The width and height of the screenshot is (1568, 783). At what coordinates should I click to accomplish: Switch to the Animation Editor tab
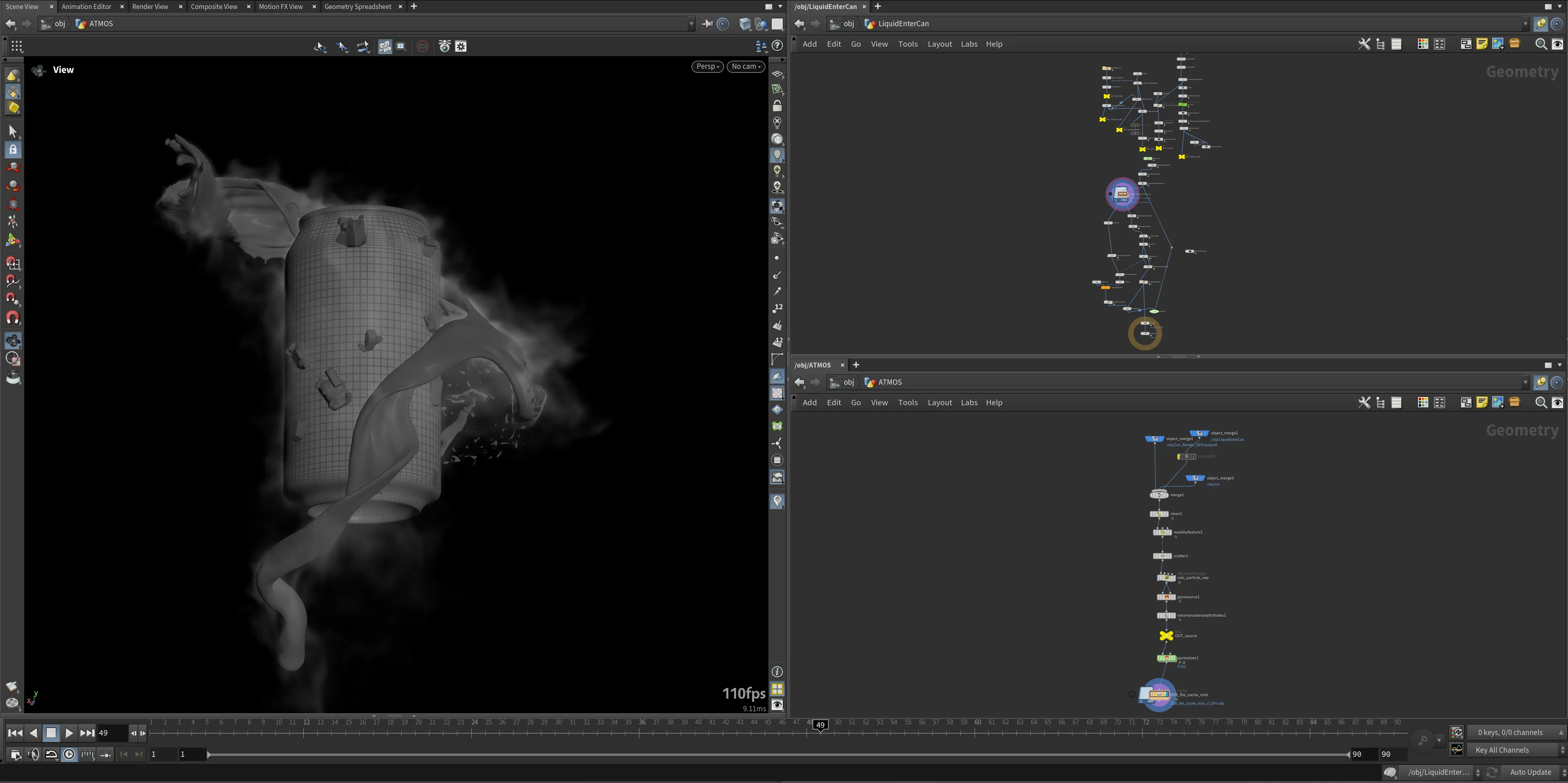(x=86, y=7)
